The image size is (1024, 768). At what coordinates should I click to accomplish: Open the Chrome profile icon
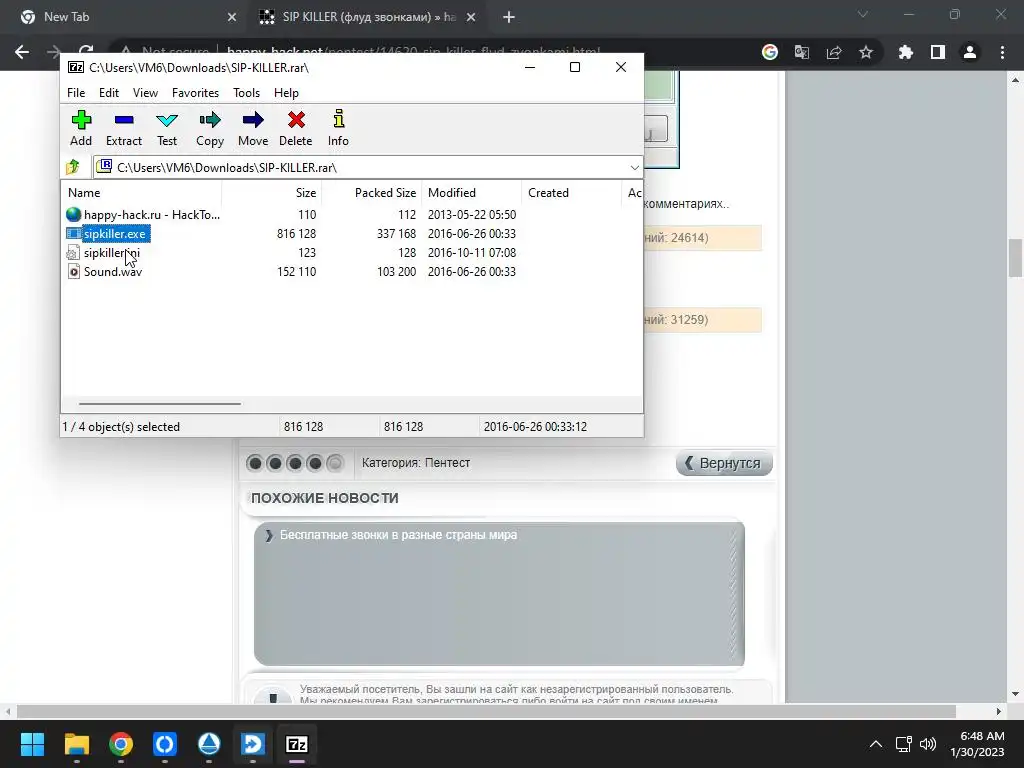tap(970, 52)
